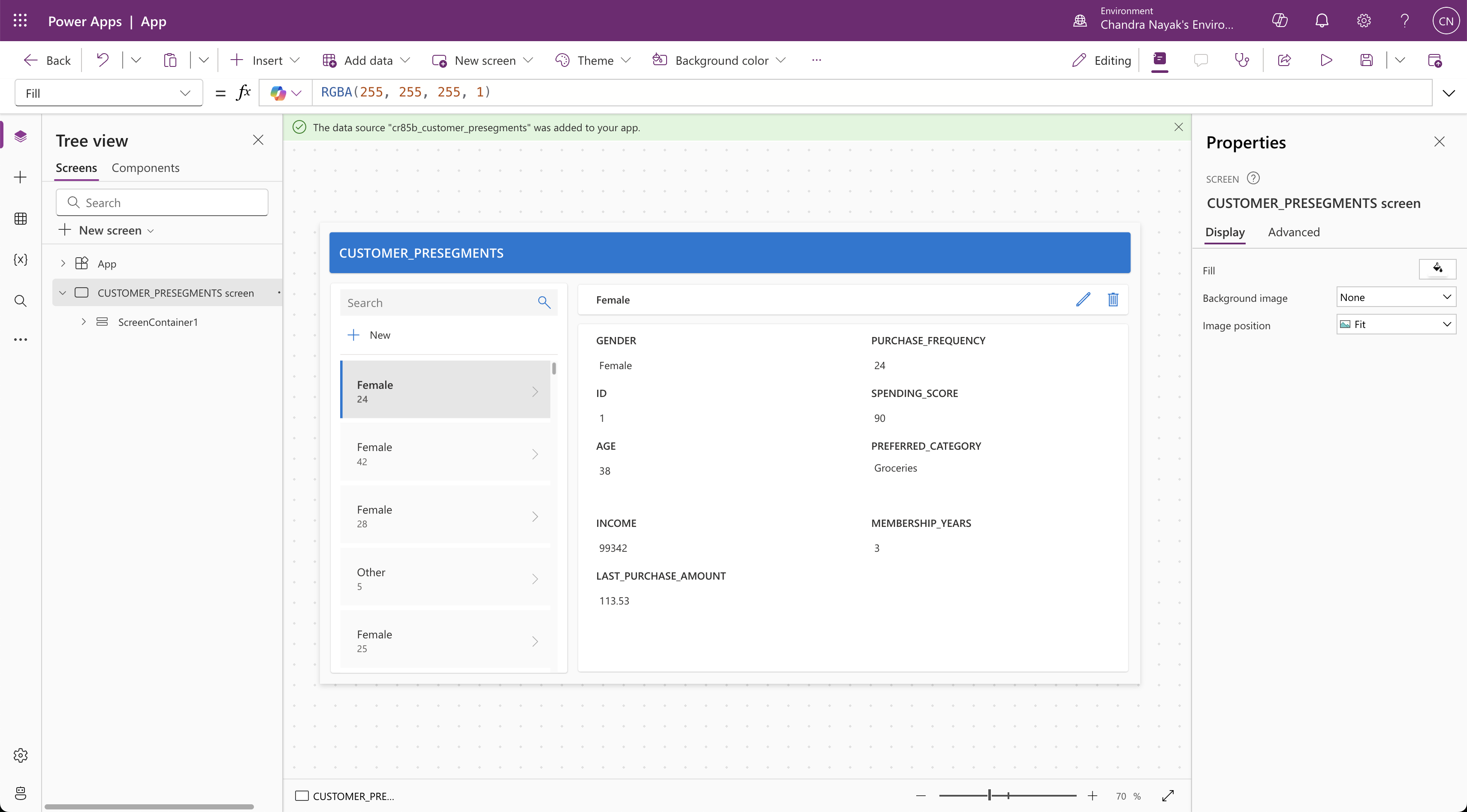Expand the ScreenContainer1 tree node
Viewport: 1467px width, 812px height.
pos(84,322)
